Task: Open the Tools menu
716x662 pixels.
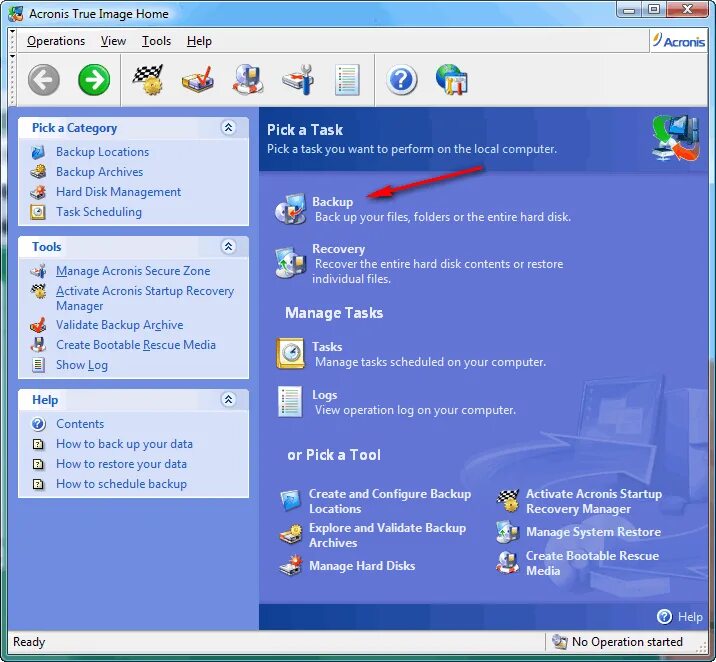Action: (156, 41)
